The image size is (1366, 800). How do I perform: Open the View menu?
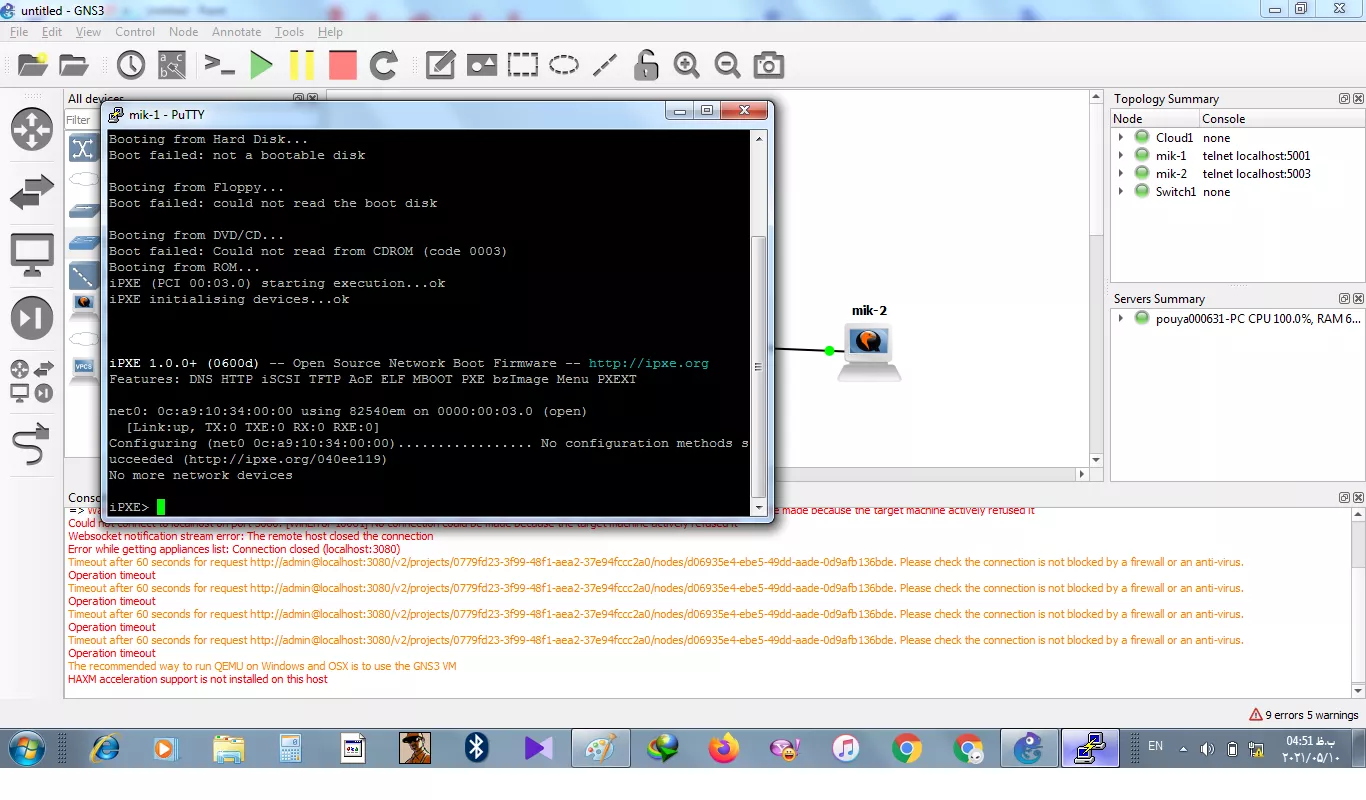tap(88, 32)
